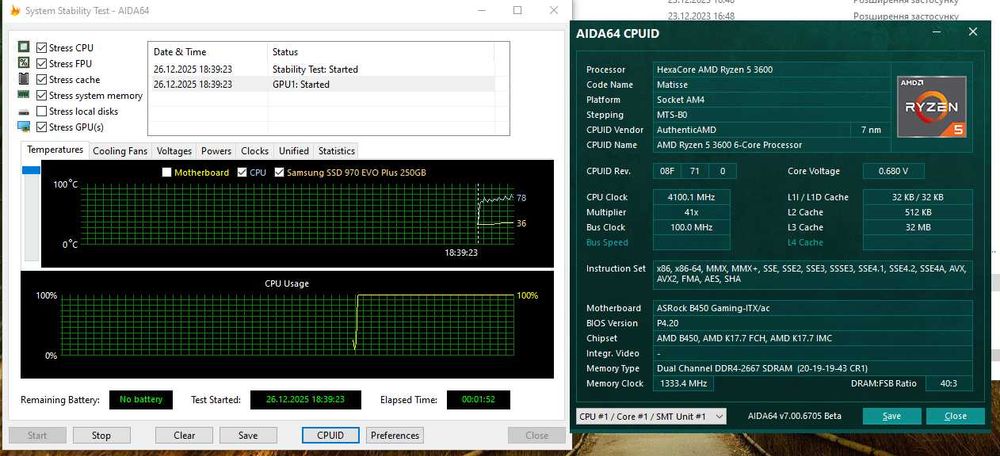Click the disk icon beside Stress local disks
1000x456 pixels.
pos(24,112)
